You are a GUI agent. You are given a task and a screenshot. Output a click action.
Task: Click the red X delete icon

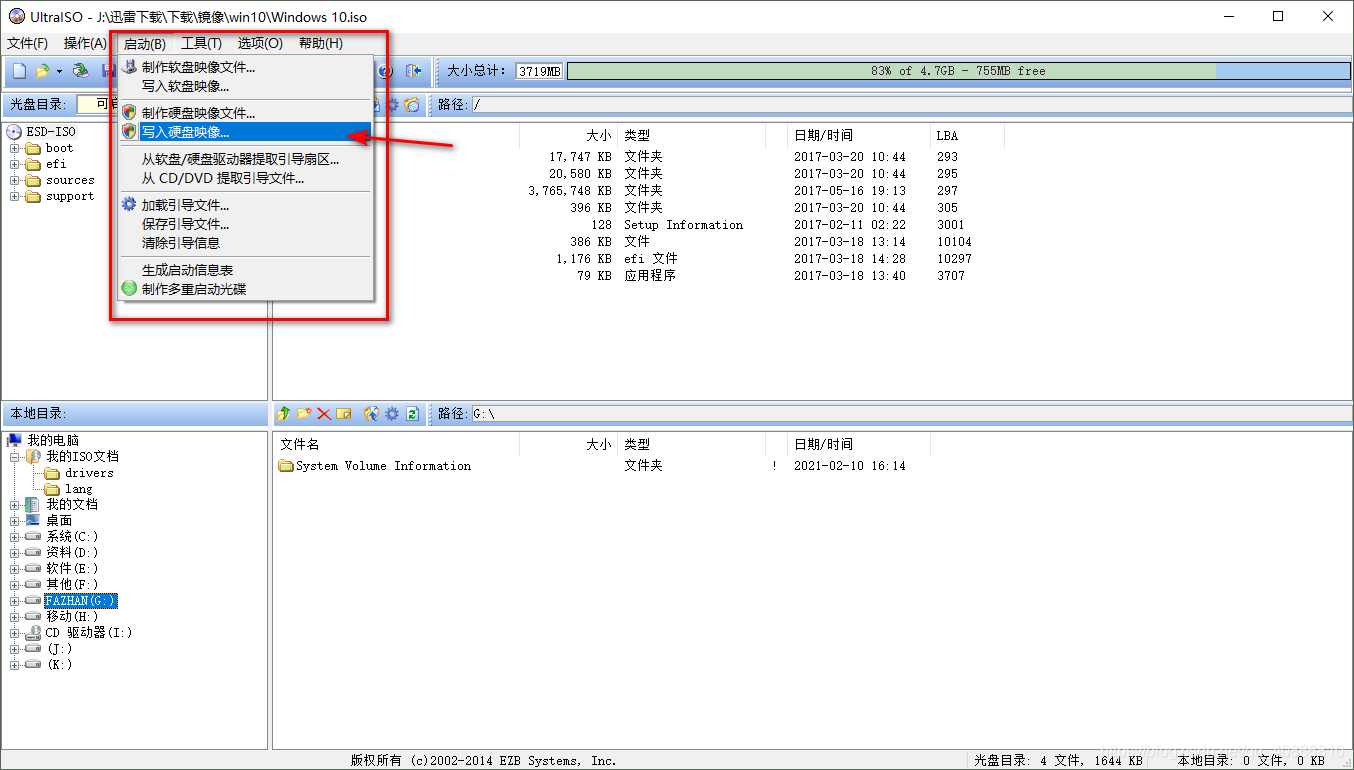324,413
